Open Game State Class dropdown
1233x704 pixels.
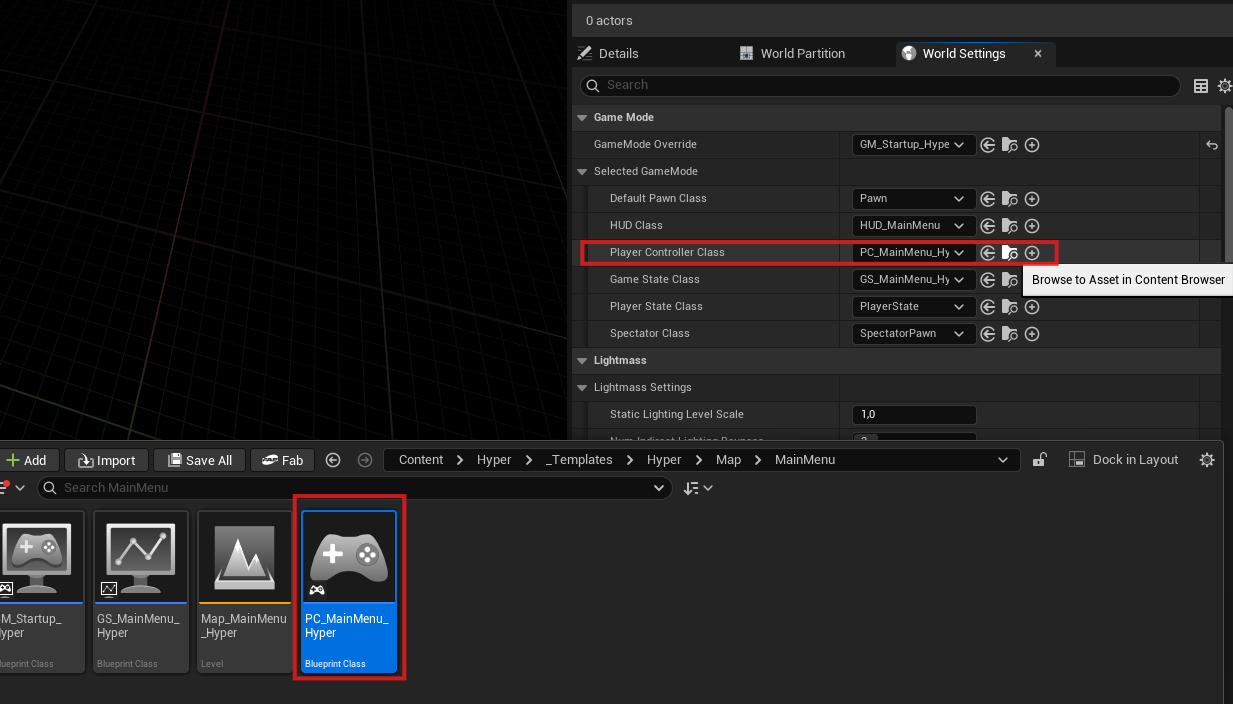[x=914, y=280]
